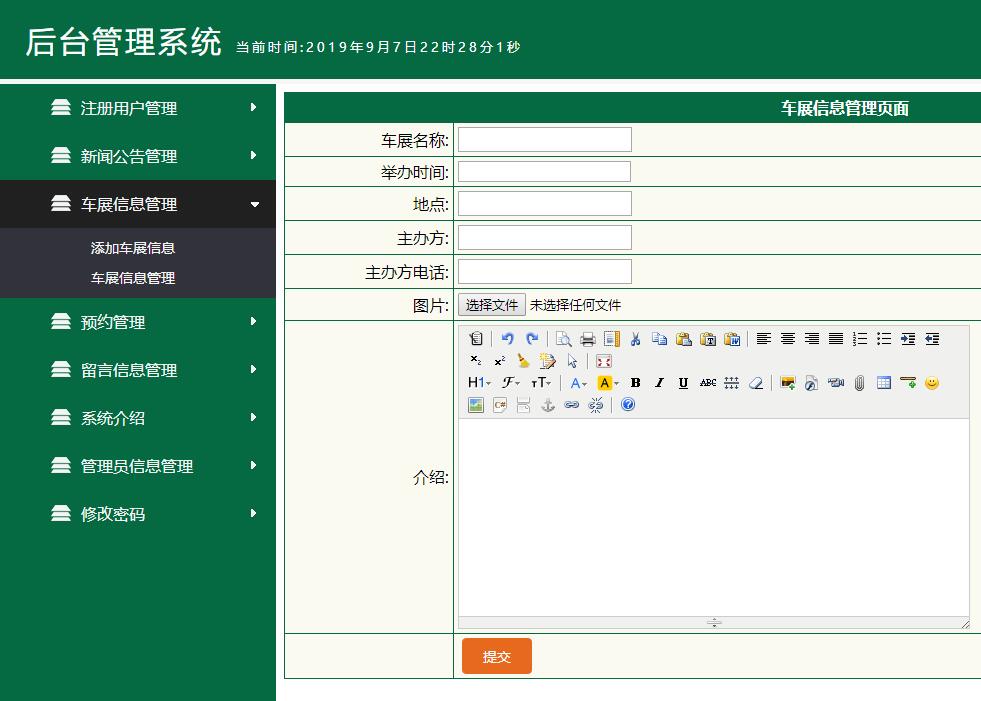Toggle italic formatting
The height and width of the screenshot is (701, 981).
click(659, 383)
